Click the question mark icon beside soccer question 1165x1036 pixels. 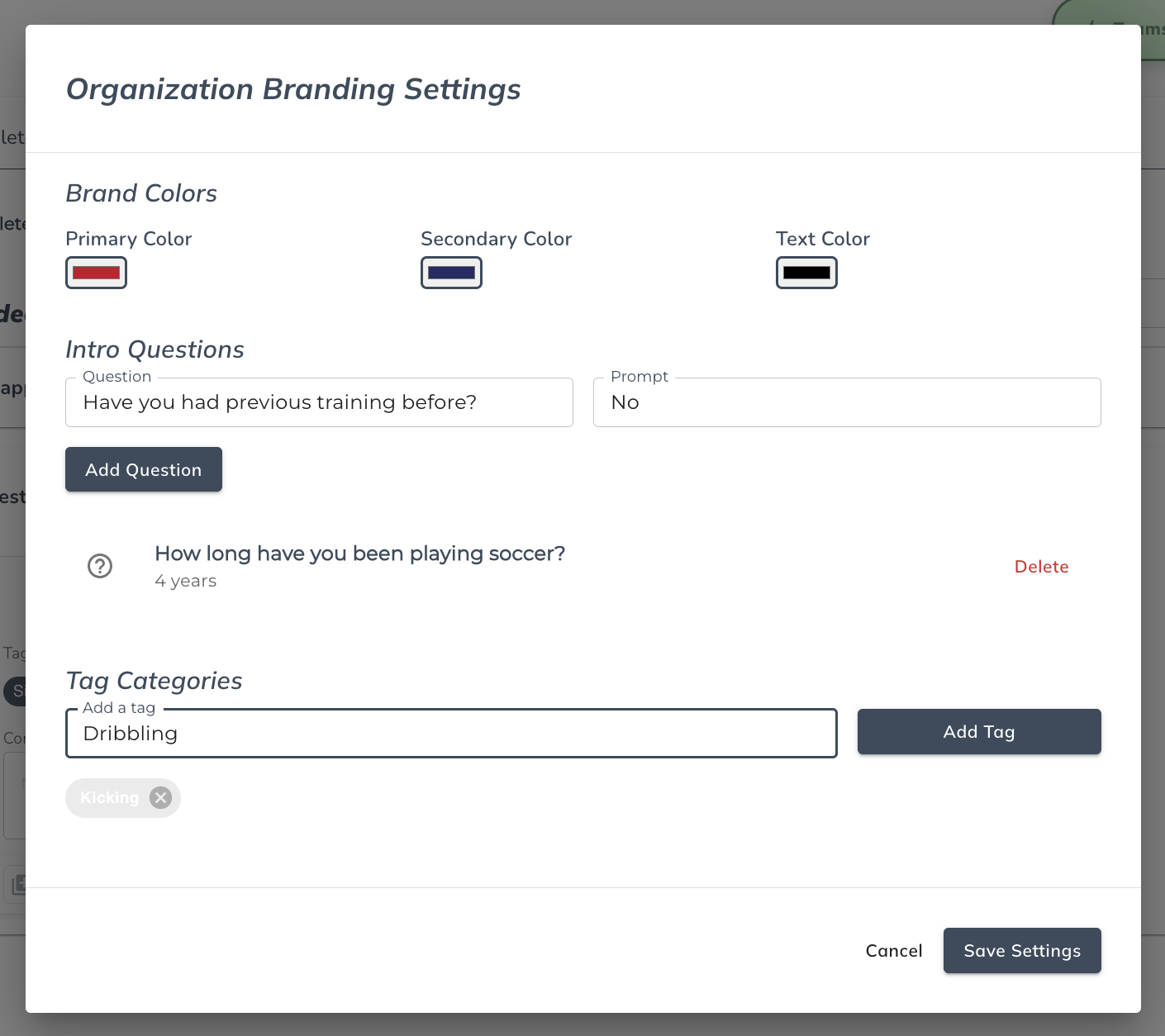click(100, 566)
